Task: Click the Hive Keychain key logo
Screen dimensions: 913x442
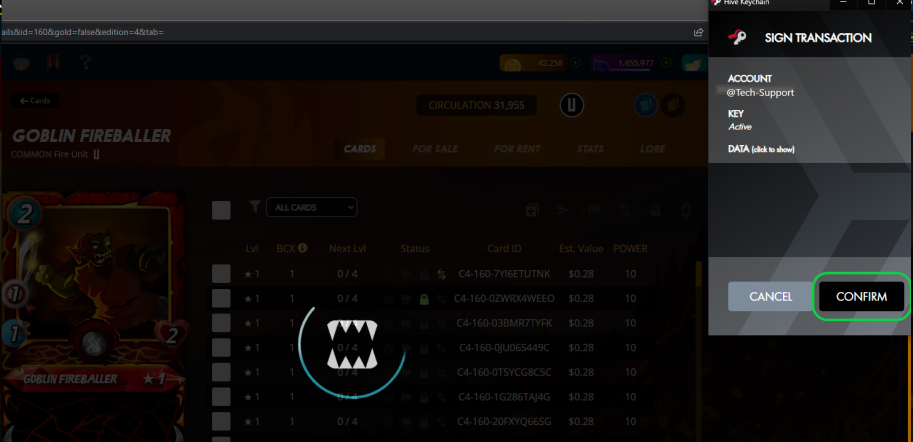Action: [x=737, y=38]
